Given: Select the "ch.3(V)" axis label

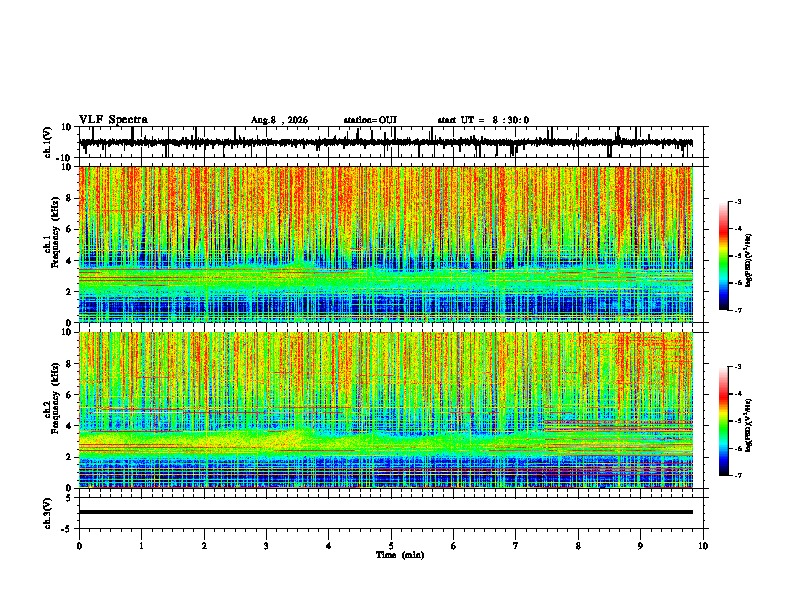Looking at the screenshot, I should click(48, 513).
